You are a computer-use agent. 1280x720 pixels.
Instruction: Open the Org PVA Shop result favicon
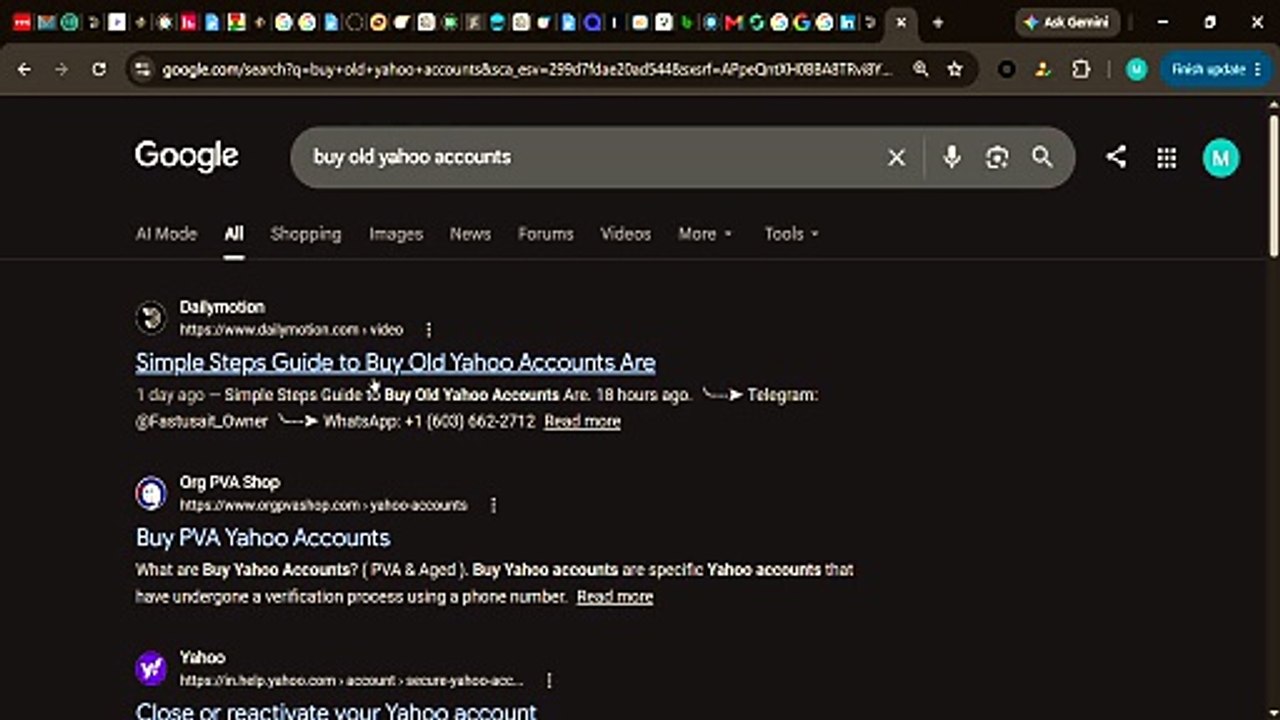(151, 493)
